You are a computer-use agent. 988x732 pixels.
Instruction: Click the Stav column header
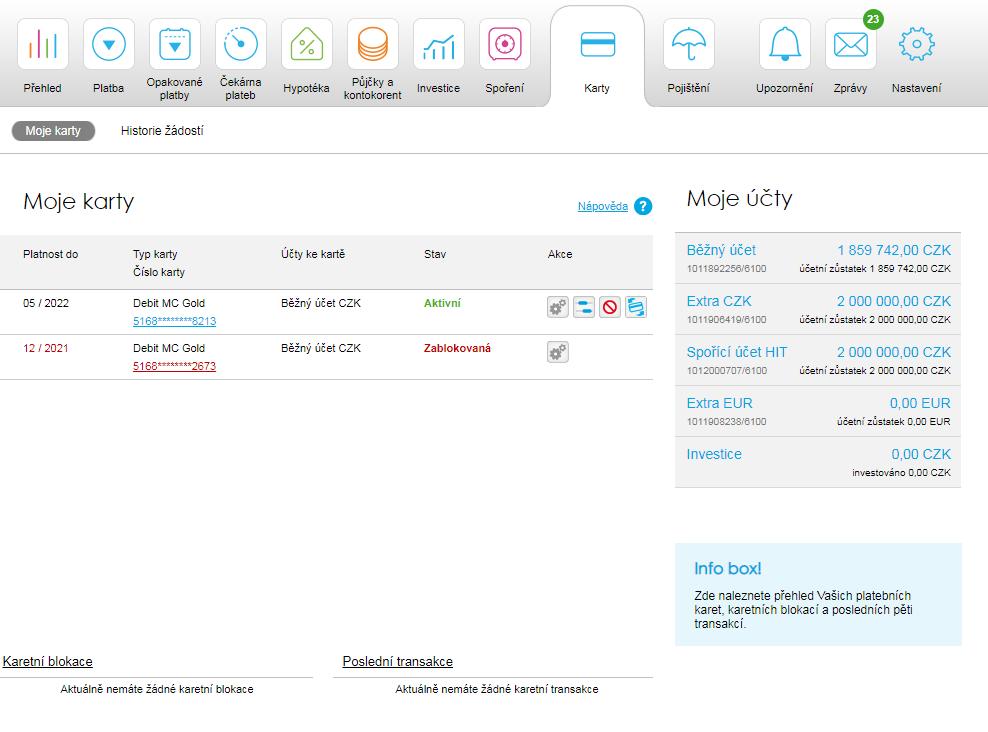point(435,254)
